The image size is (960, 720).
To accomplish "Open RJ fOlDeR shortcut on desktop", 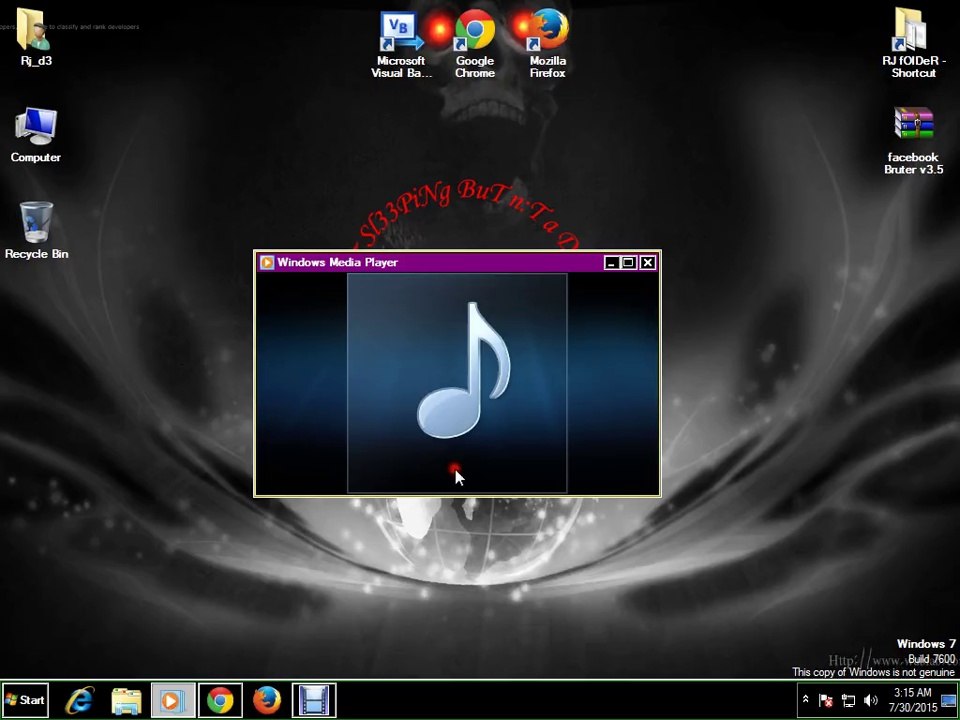I will (x=913, y=43).
